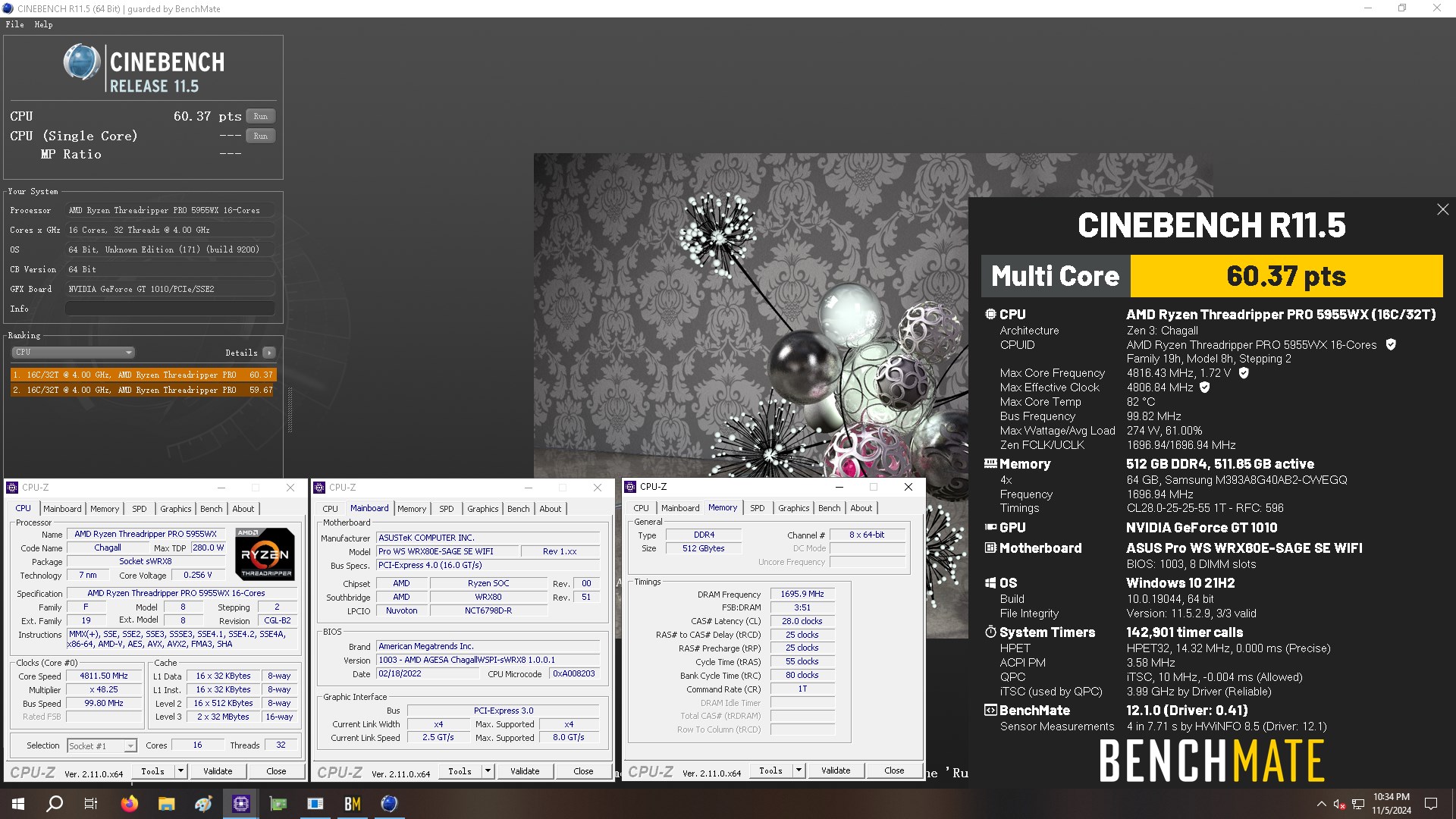Viewport: 1456px width, 819px height.
Task: Click the Cinebench logo sphere icon
Action: coord(81,62)
